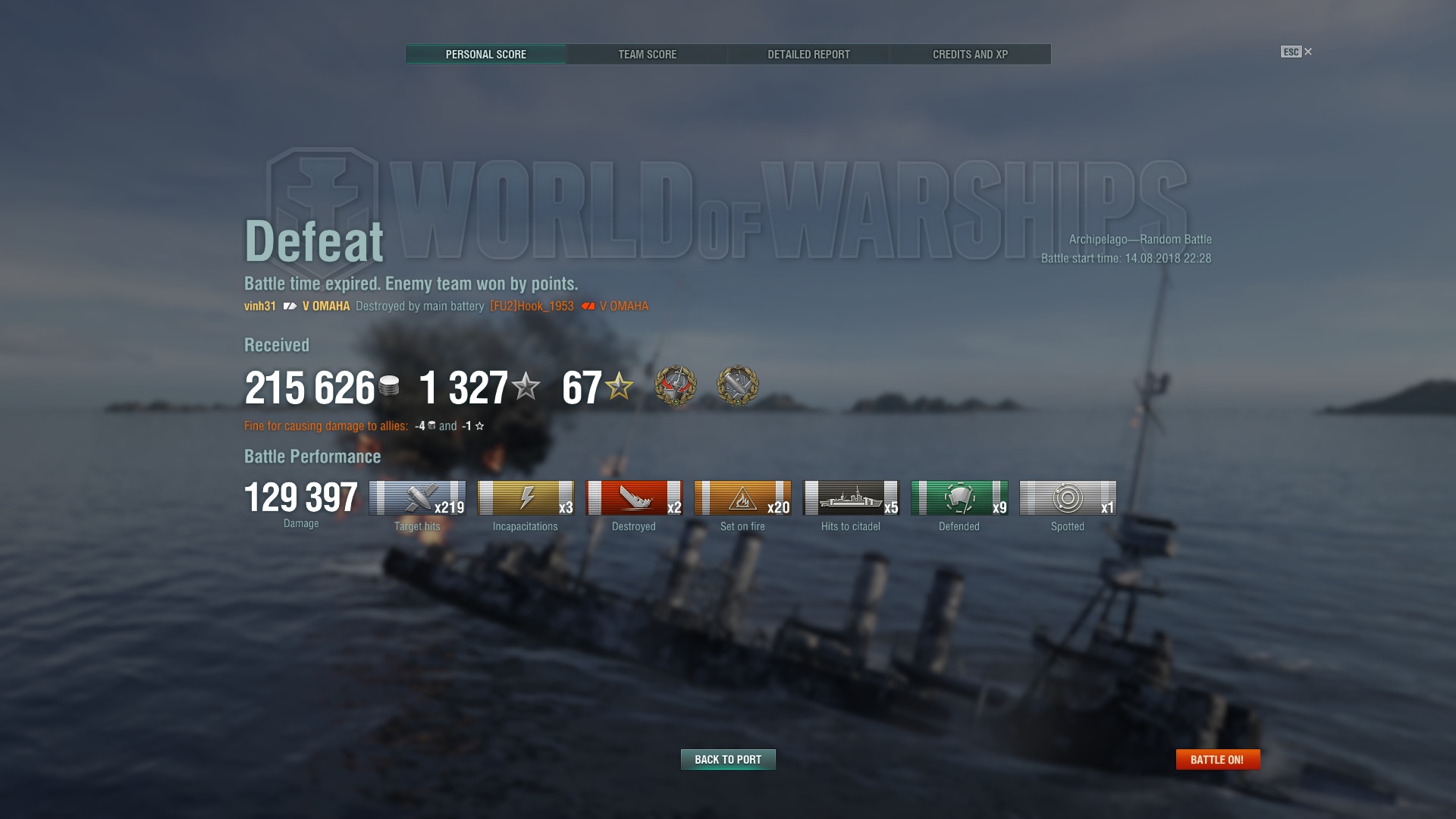
Task: Close the results screen with ESC
Action: coord(1297,52)
